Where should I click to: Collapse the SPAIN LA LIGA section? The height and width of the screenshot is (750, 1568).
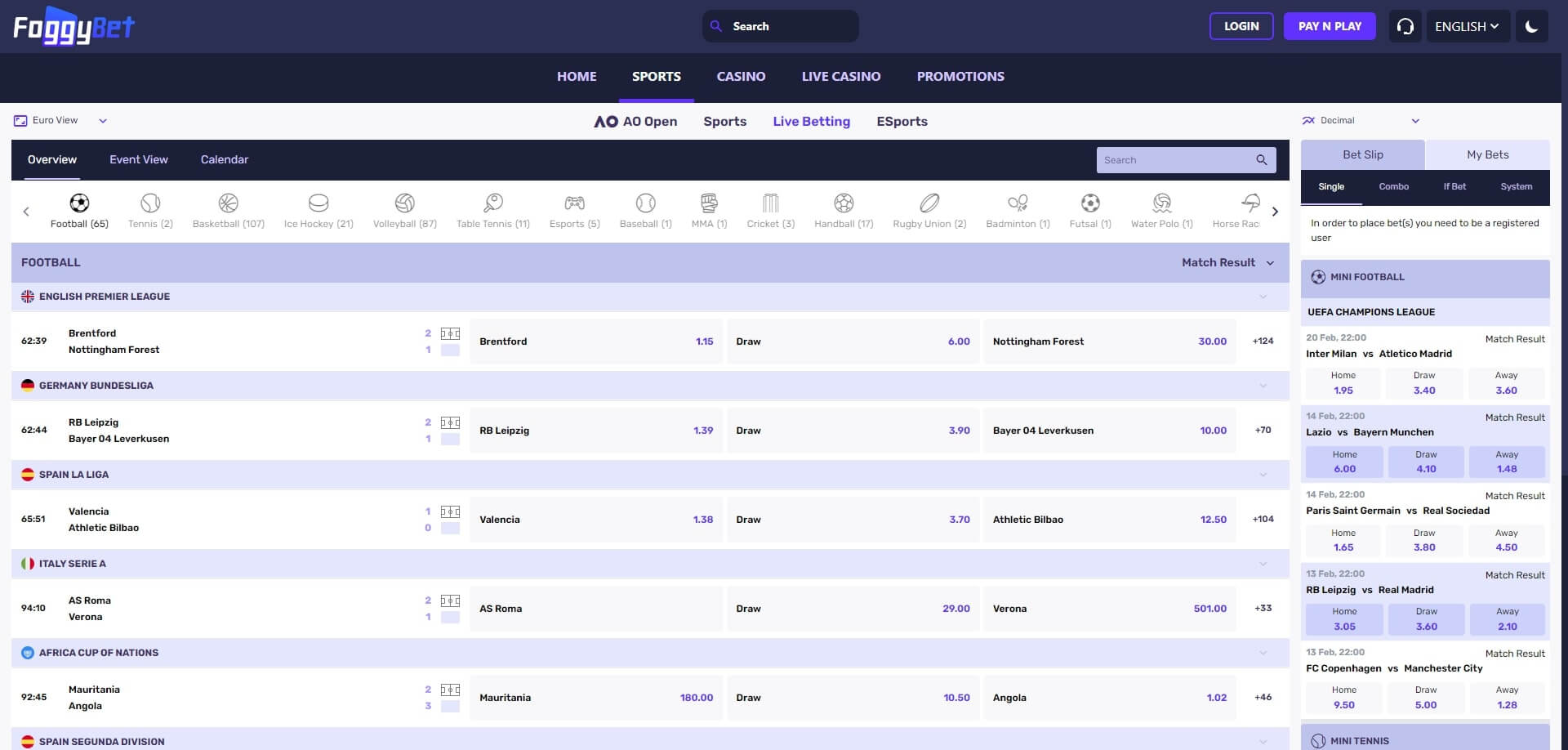tap(1263, 474)
